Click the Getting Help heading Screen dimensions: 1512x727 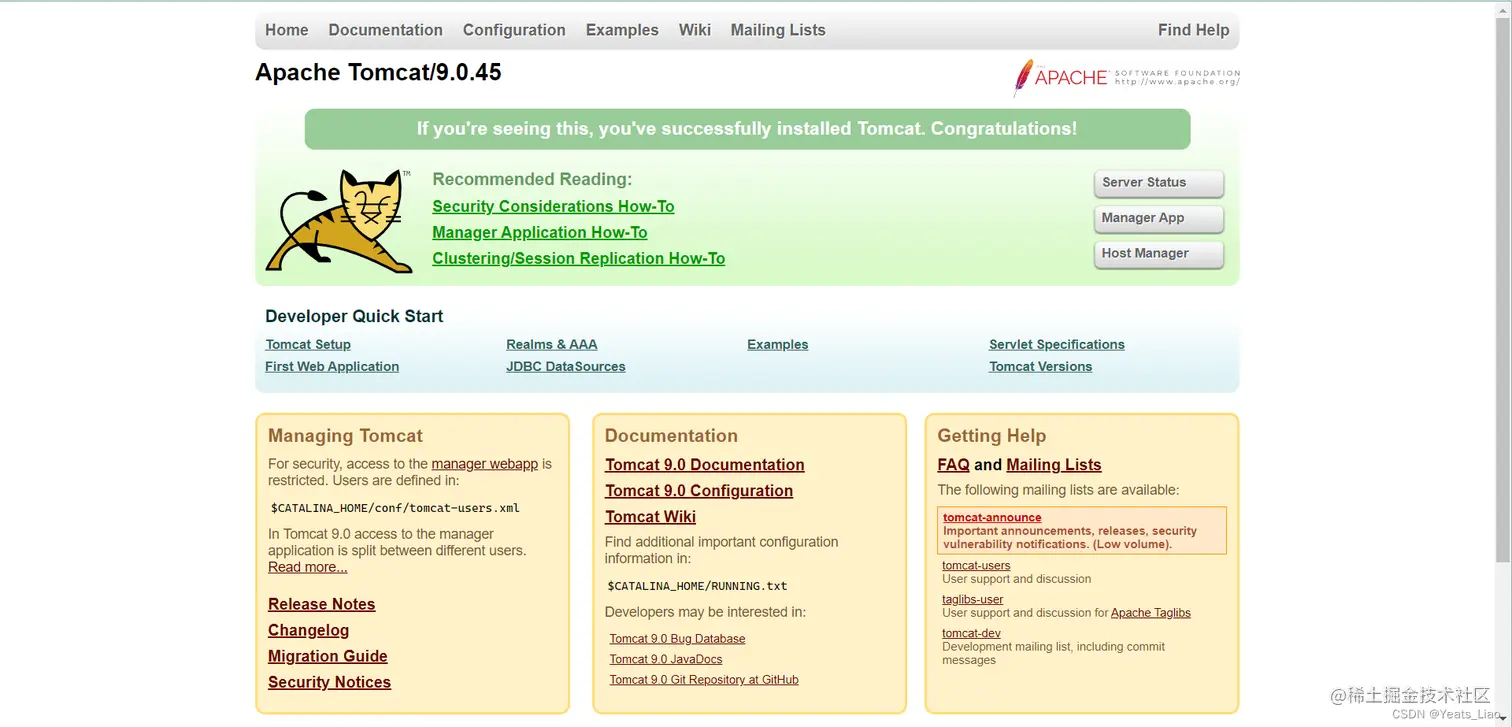point(992,436)
